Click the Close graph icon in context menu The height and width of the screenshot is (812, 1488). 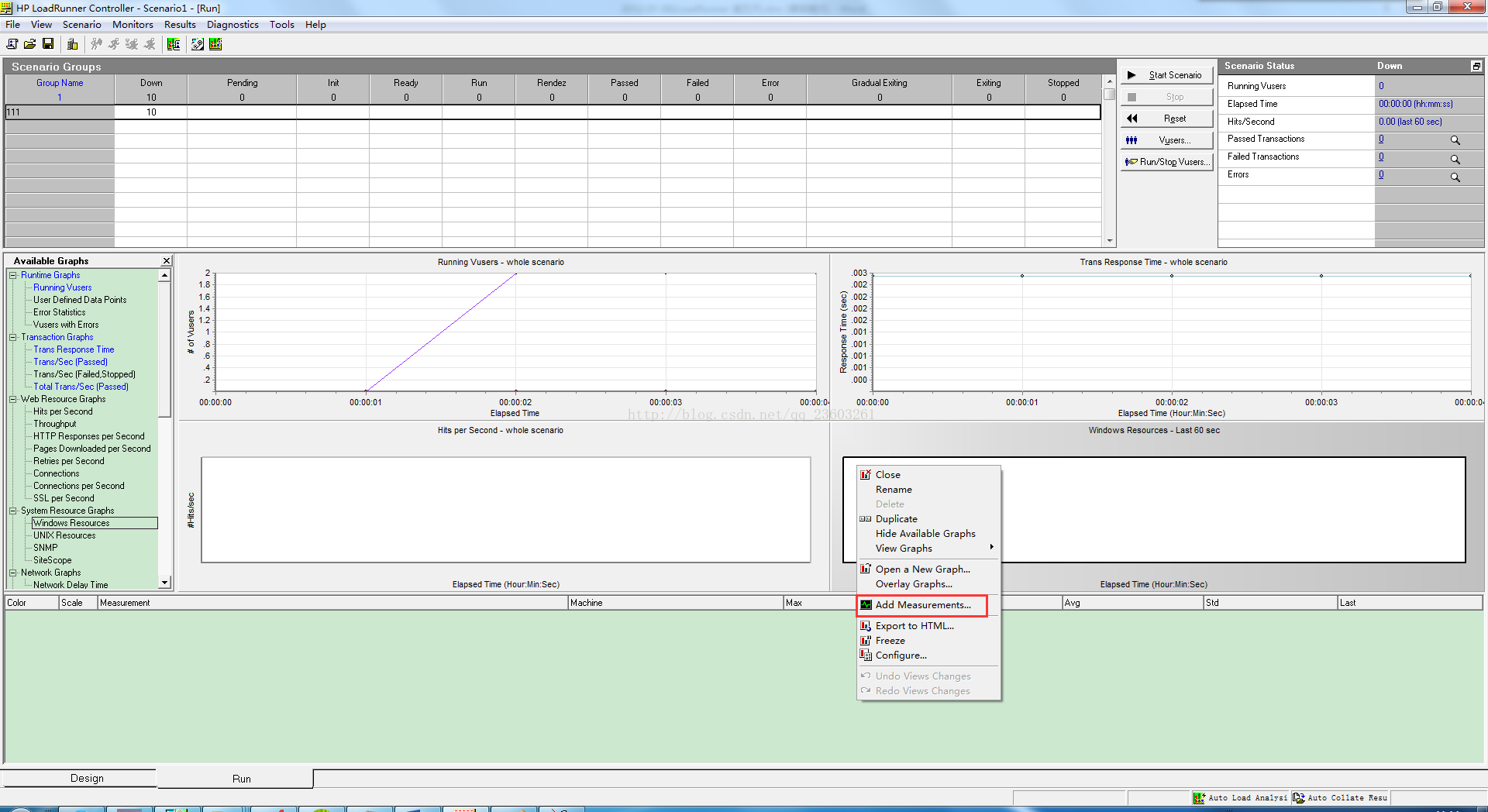pos(866,474)
